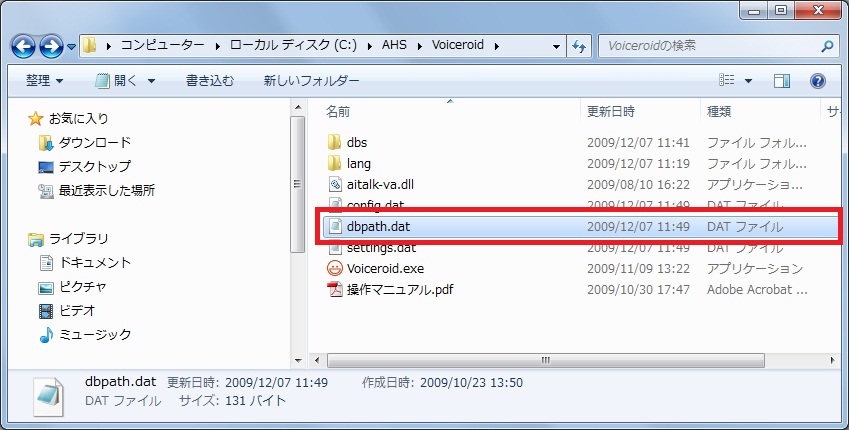
Task: Toggle the preview pane icon
Action: coord(782,80)
